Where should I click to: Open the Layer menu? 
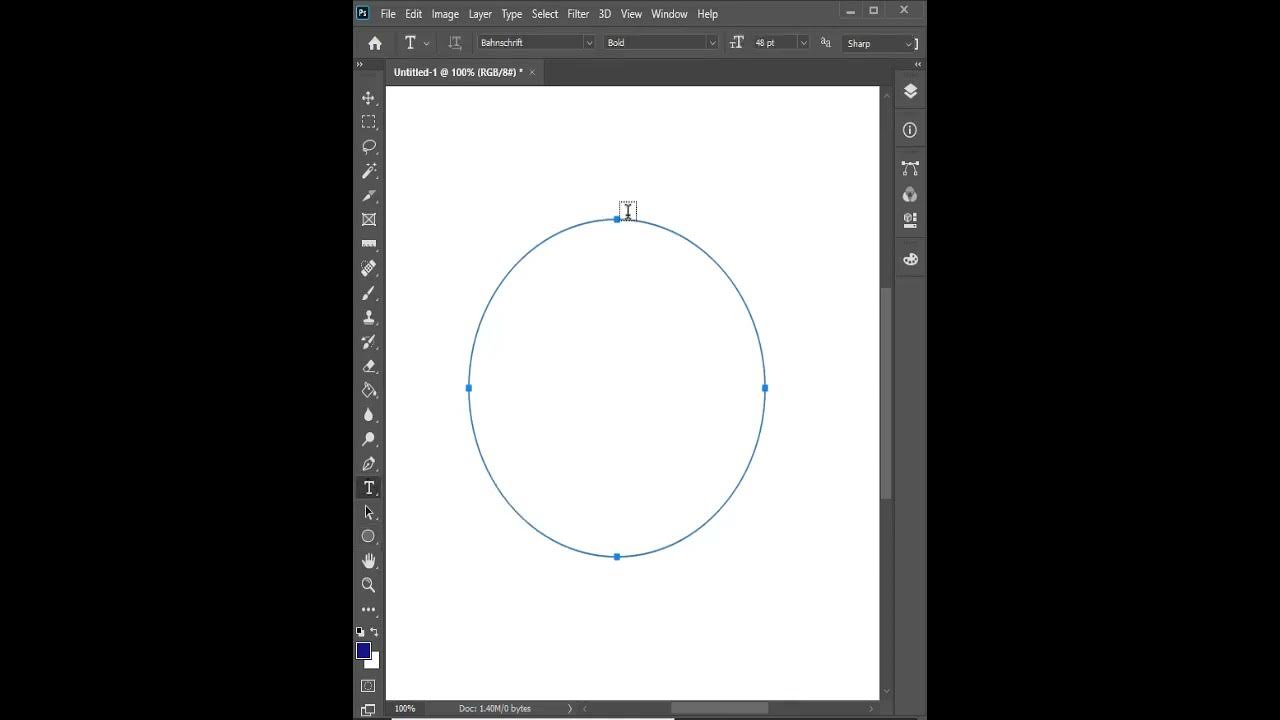click(x=480, y=14)
